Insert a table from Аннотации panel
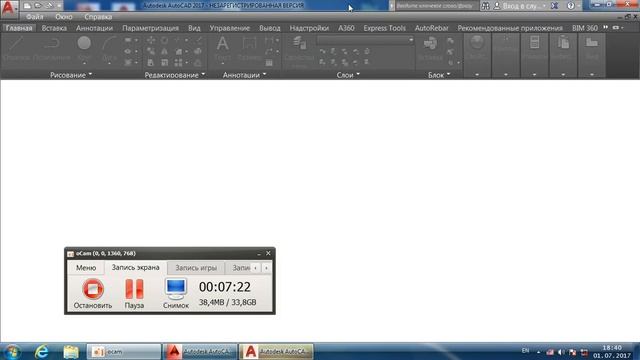The height and width of the screenshot is (360, 640). (269, 63)
